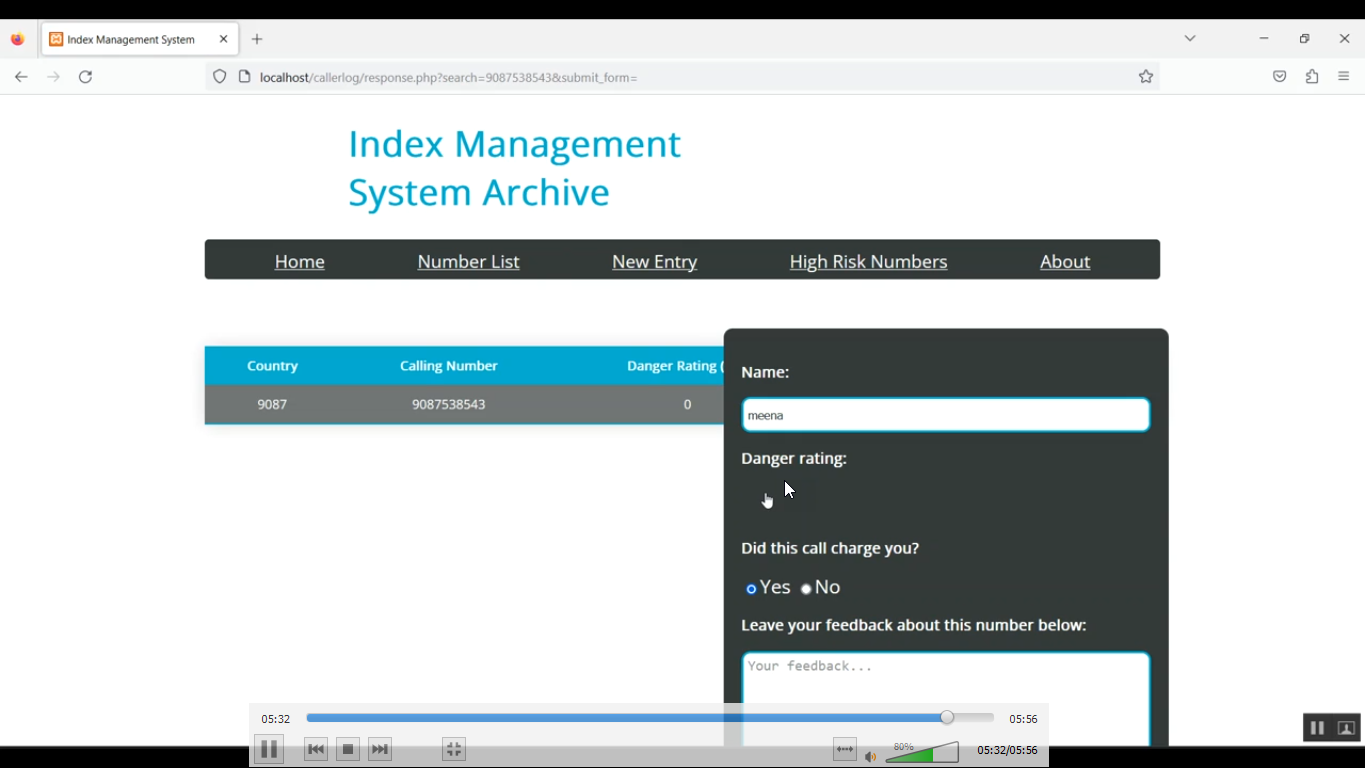Open the Firefox application menu
The height and width of the screenshot is (768, 1365).
(x=1344, y=77)
